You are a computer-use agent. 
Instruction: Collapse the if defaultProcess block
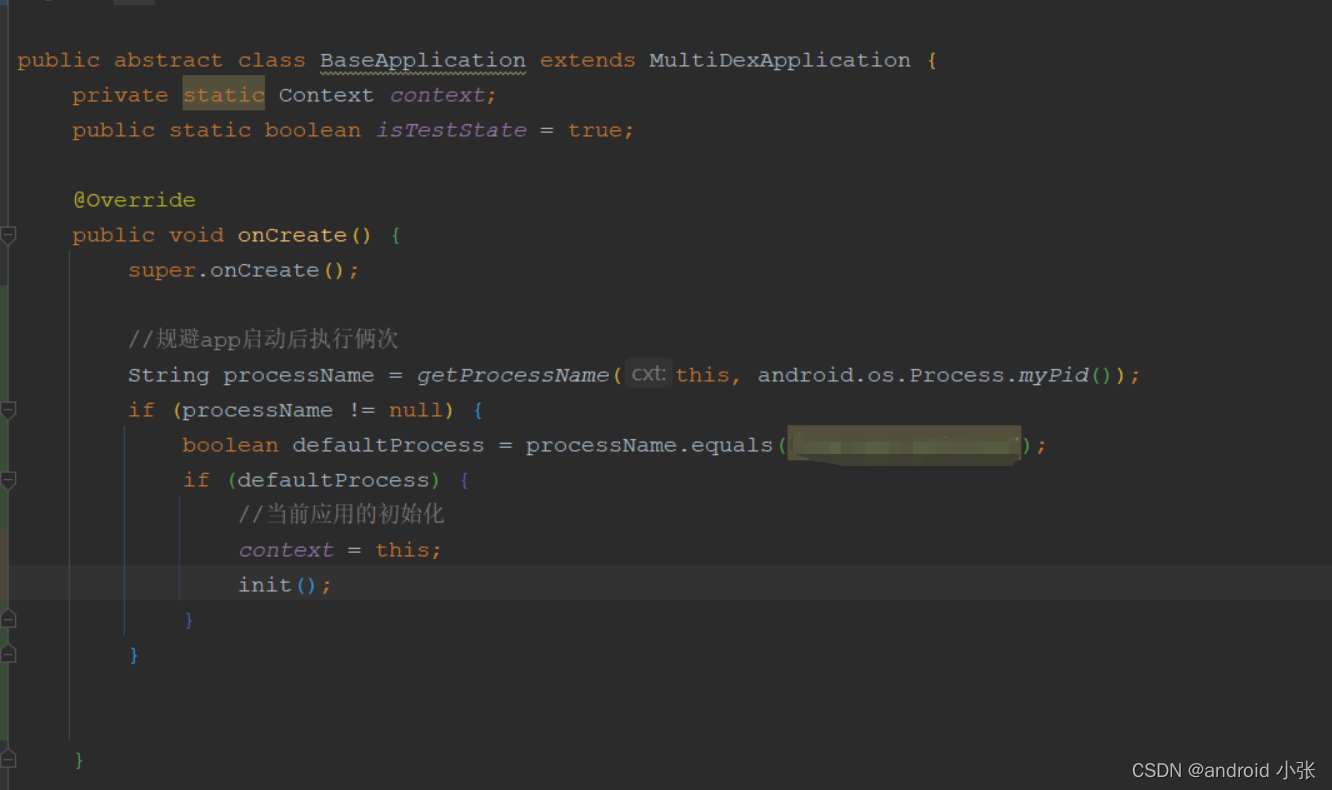(9, 479)
